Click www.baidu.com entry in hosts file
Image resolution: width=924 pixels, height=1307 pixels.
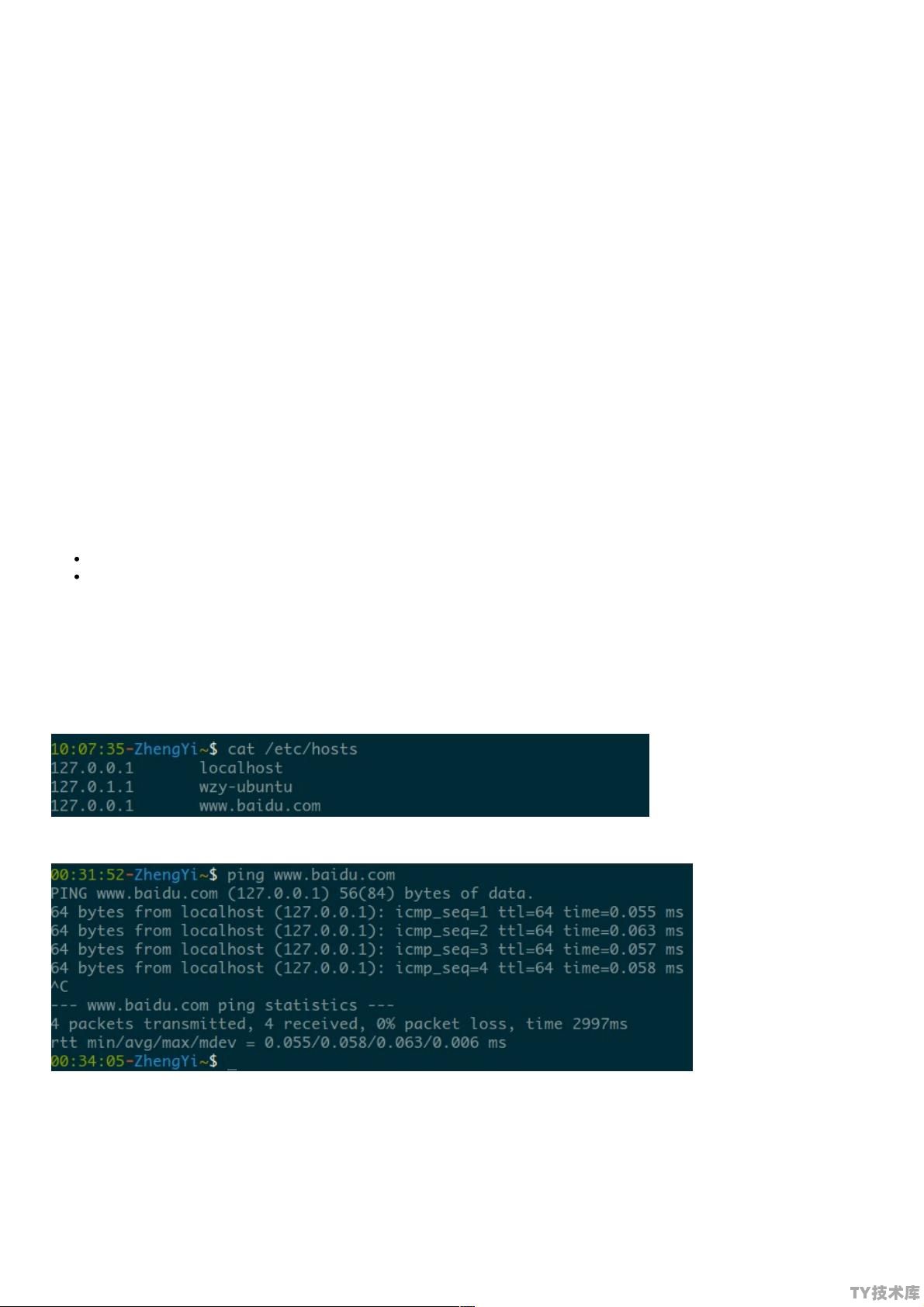[x=260, y=806]
